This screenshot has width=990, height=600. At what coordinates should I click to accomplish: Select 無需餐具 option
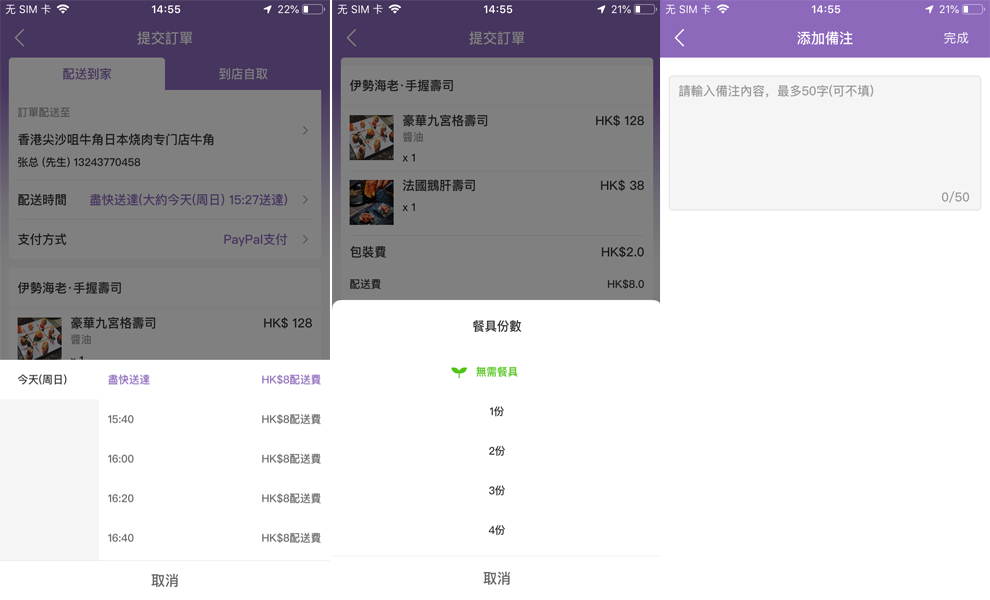(x=496, y=372)
